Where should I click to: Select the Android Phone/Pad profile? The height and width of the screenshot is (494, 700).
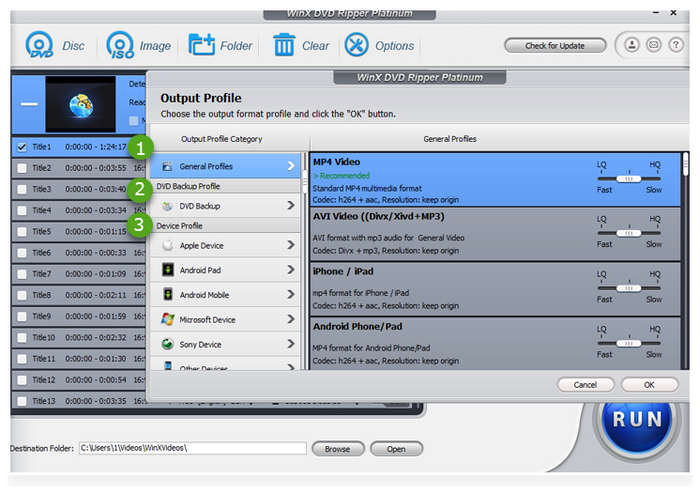[x=495, y=343]
